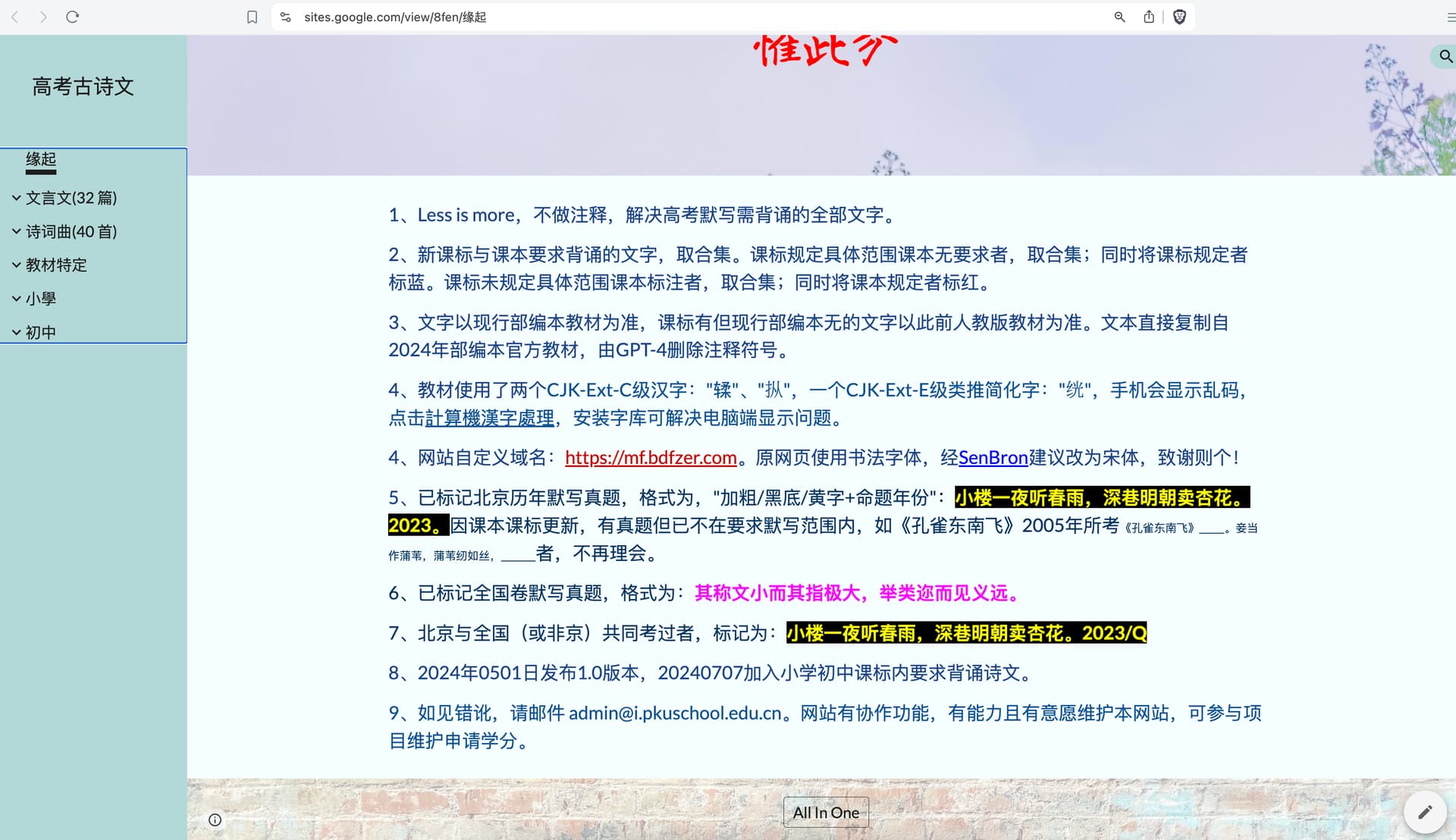Screen dimensions: 1456x840
Task: Click the browser back arrow
Action: pos(14,17)
